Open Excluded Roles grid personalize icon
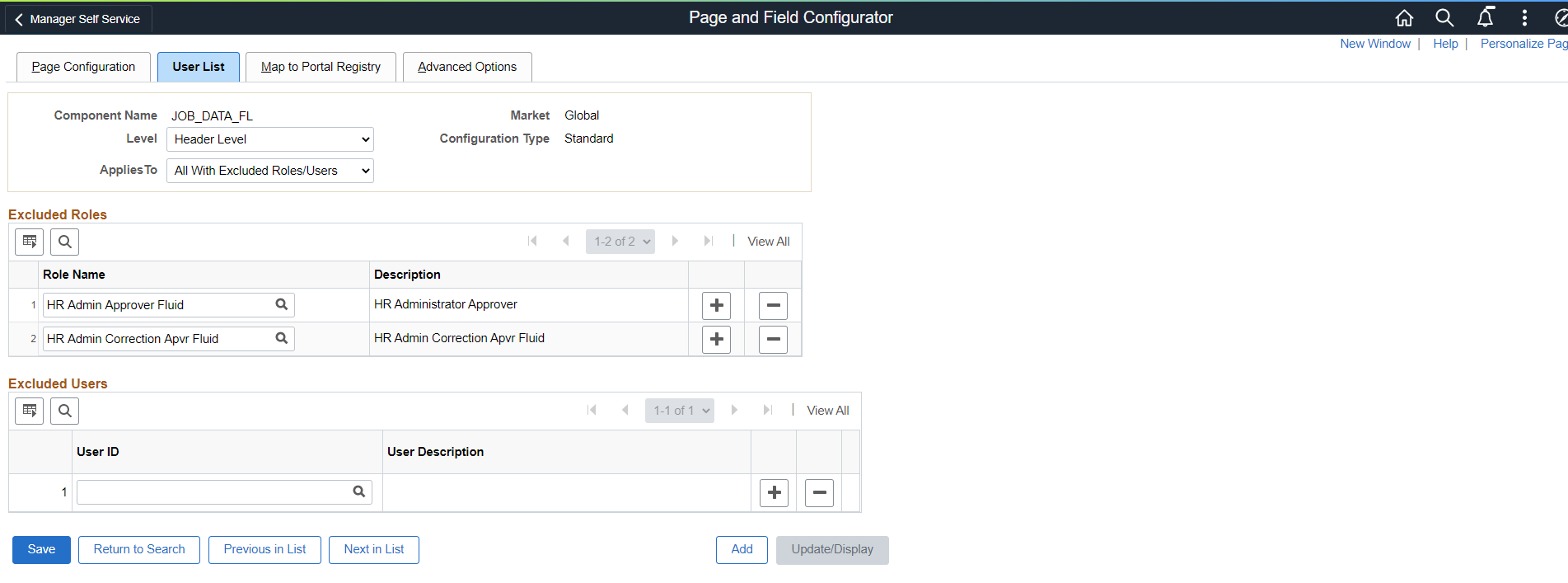1568x583 pixels. click(x=30, y=242)
